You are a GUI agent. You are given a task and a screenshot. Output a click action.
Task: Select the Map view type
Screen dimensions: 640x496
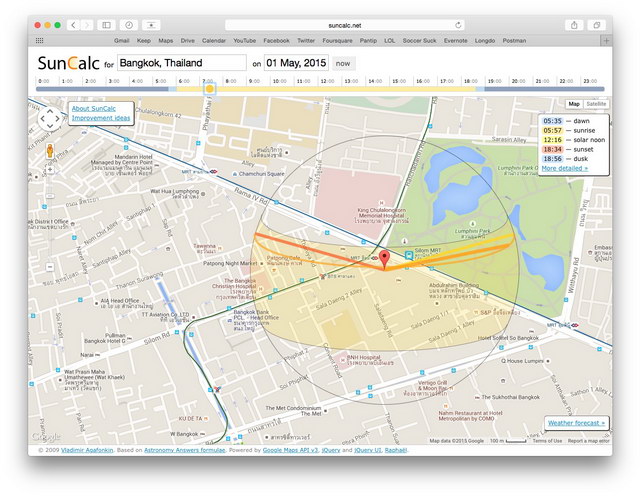(574, 103)
